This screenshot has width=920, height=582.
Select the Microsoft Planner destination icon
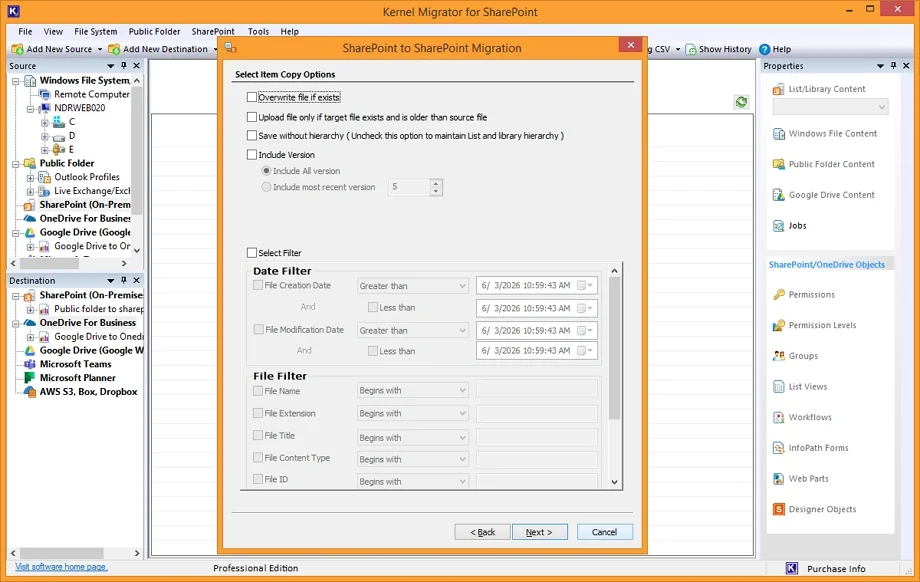pos(29,378)
